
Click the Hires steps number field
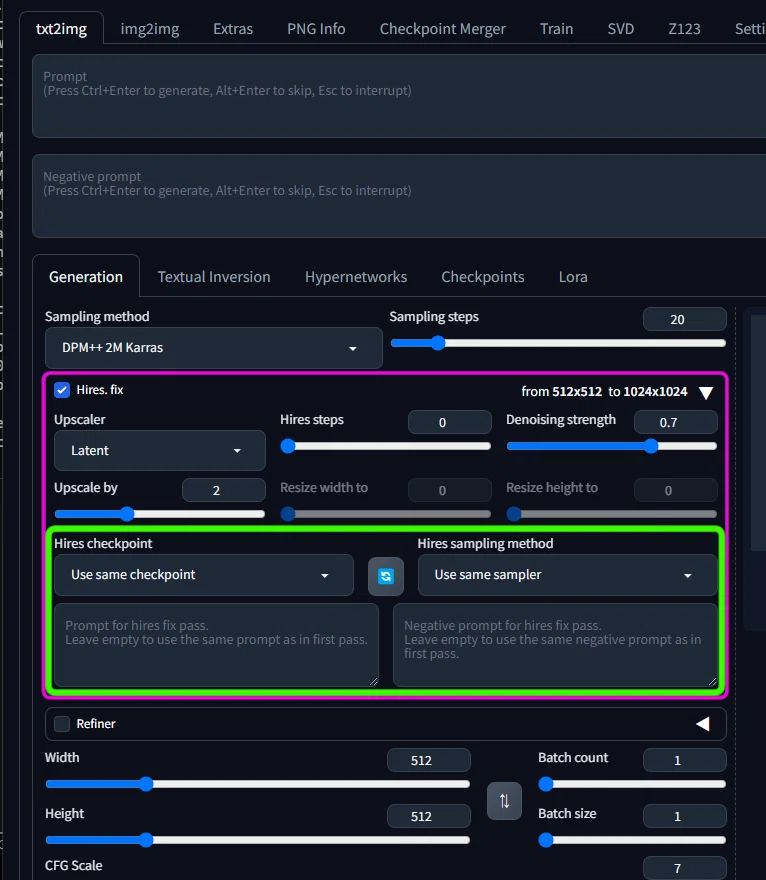[x=449, y=423]
